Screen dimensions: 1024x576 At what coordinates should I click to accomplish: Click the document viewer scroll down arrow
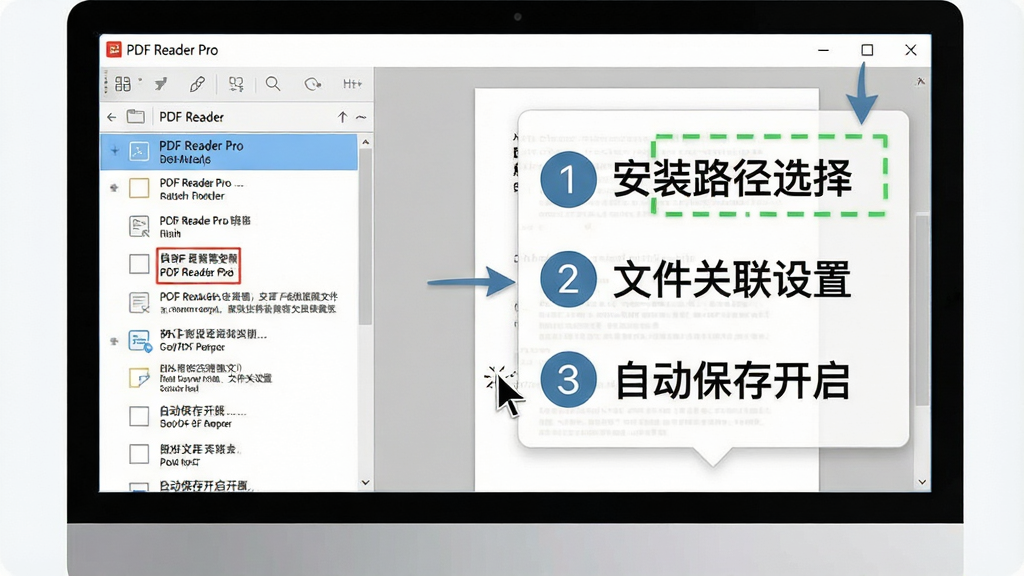(922, 482)
